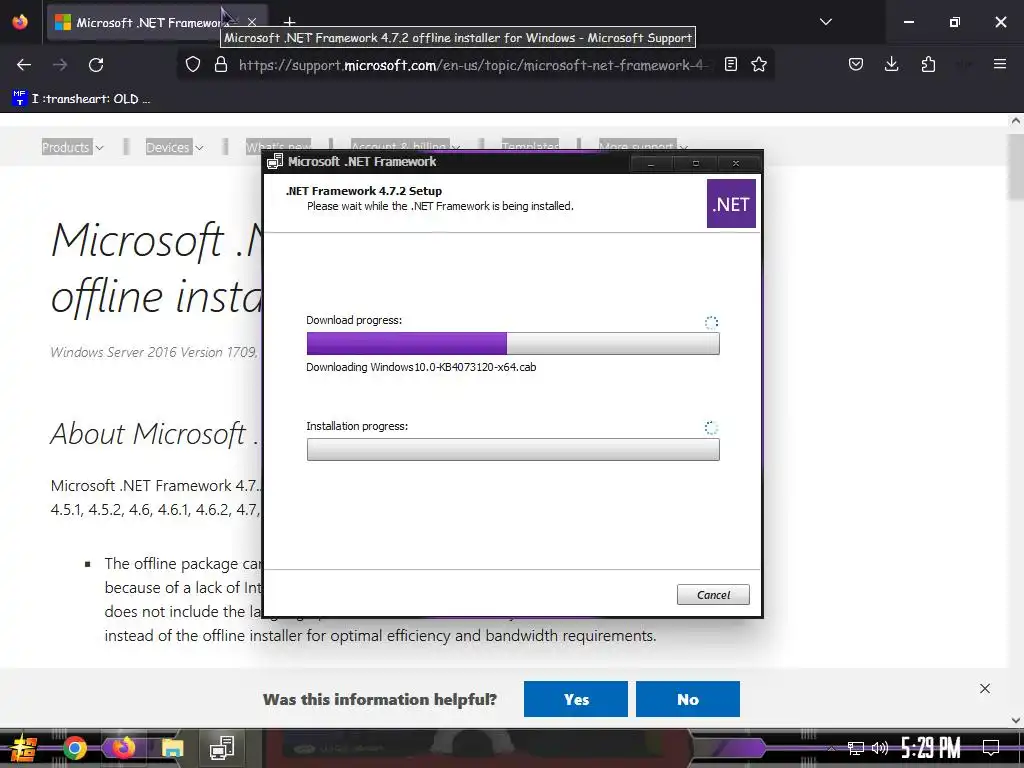1024x768 pixels.
Task: Switch to Firefox on the taskbar
Action: [x=123, y=748]
